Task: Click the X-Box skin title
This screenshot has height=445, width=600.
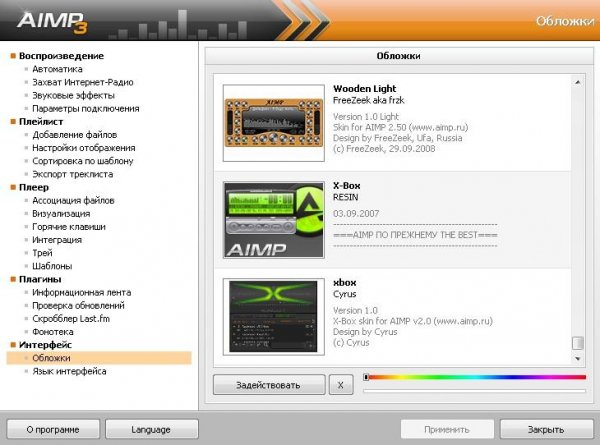Action: [x=347, y=186]
